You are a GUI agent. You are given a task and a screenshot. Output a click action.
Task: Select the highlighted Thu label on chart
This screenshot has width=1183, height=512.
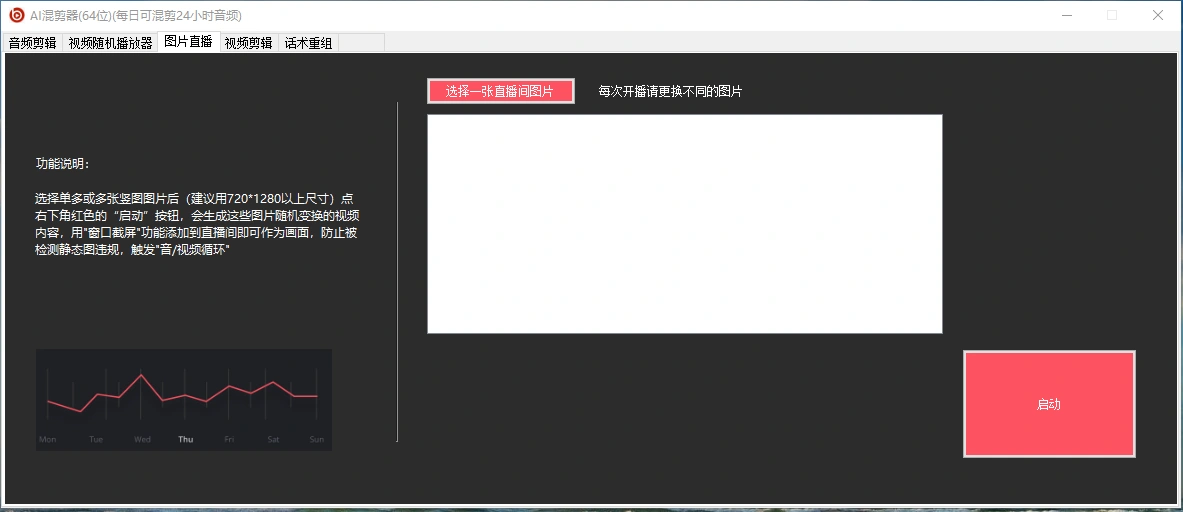tap(186, 439)
